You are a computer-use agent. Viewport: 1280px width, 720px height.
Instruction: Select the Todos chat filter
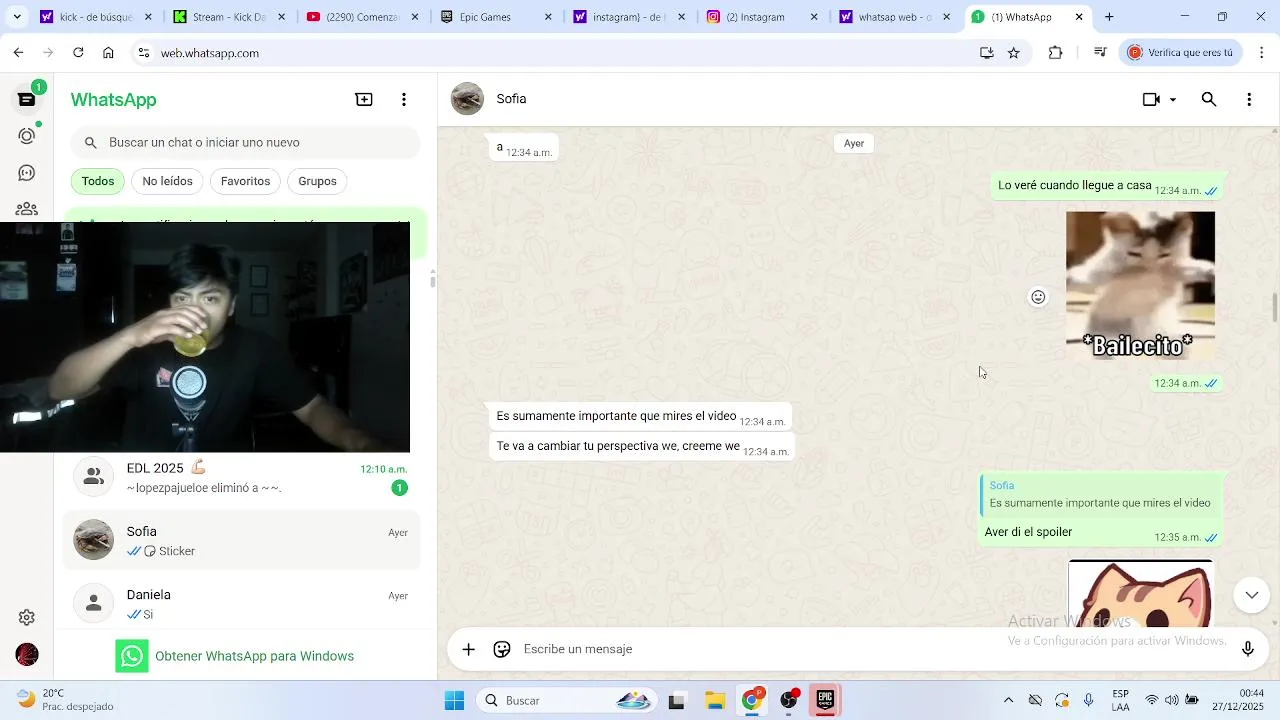[x=98, y=181]
